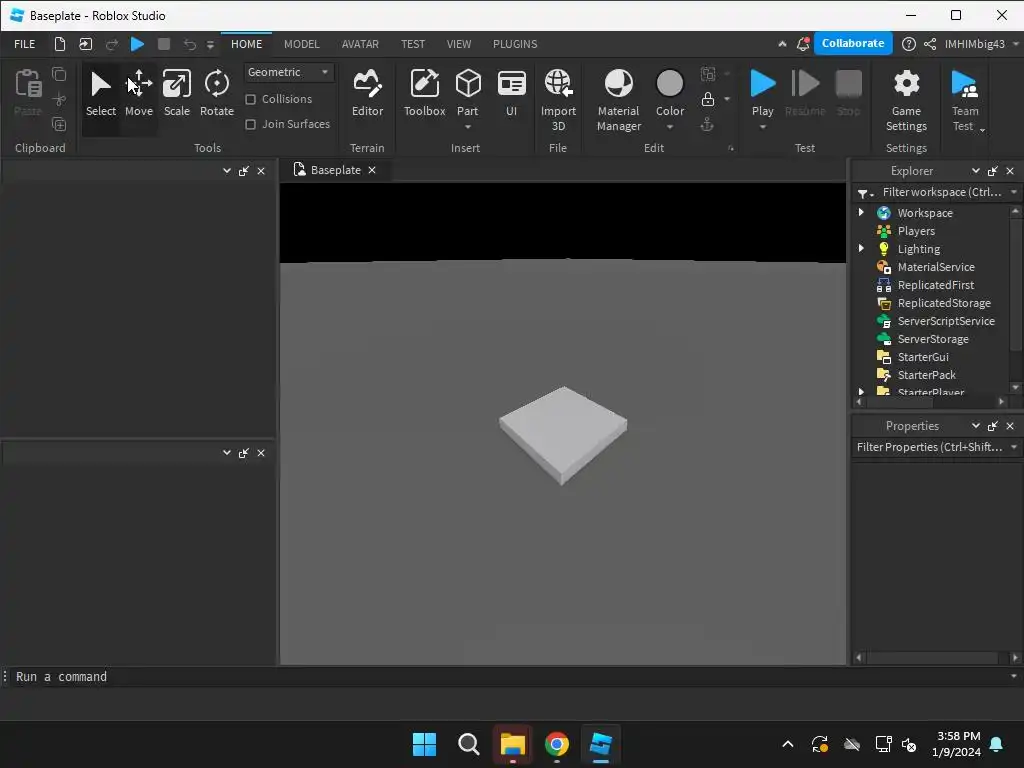Click the Color swatch circle
The width and height of the screenshot is (1024, 768).
coord(669,84)
